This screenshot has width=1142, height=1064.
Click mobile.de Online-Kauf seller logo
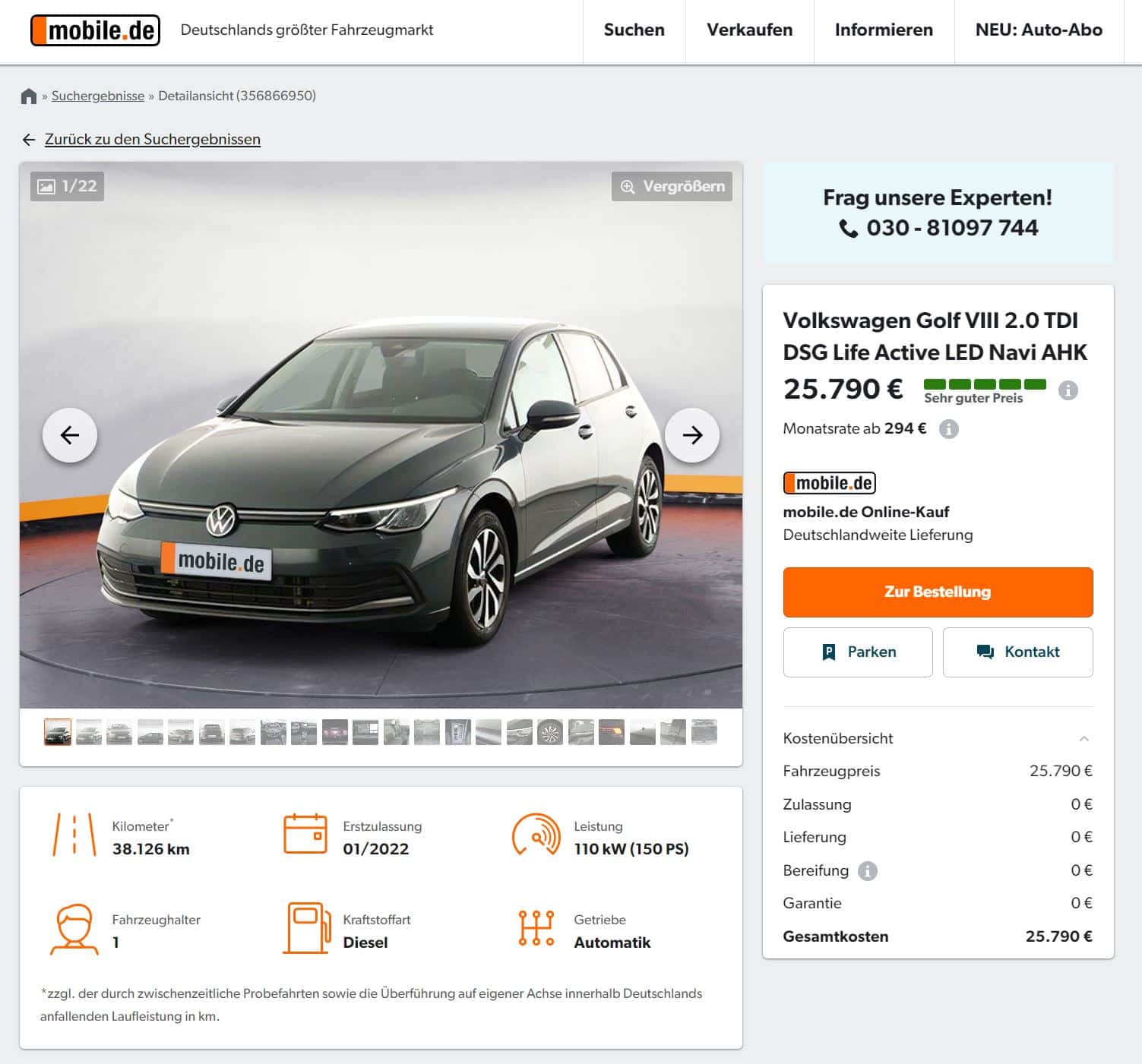point(830,483)
